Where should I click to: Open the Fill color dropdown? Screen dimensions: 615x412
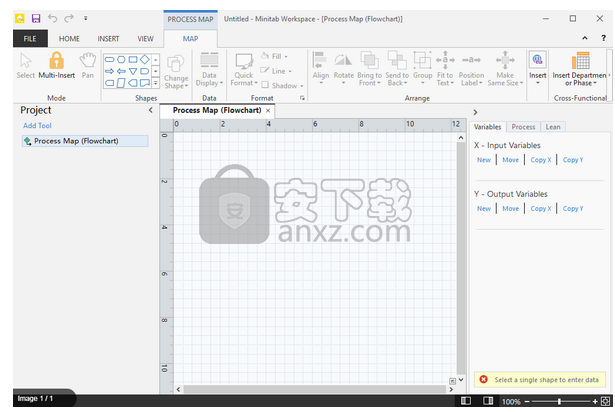pyautogui.click(x=274, y=57)
